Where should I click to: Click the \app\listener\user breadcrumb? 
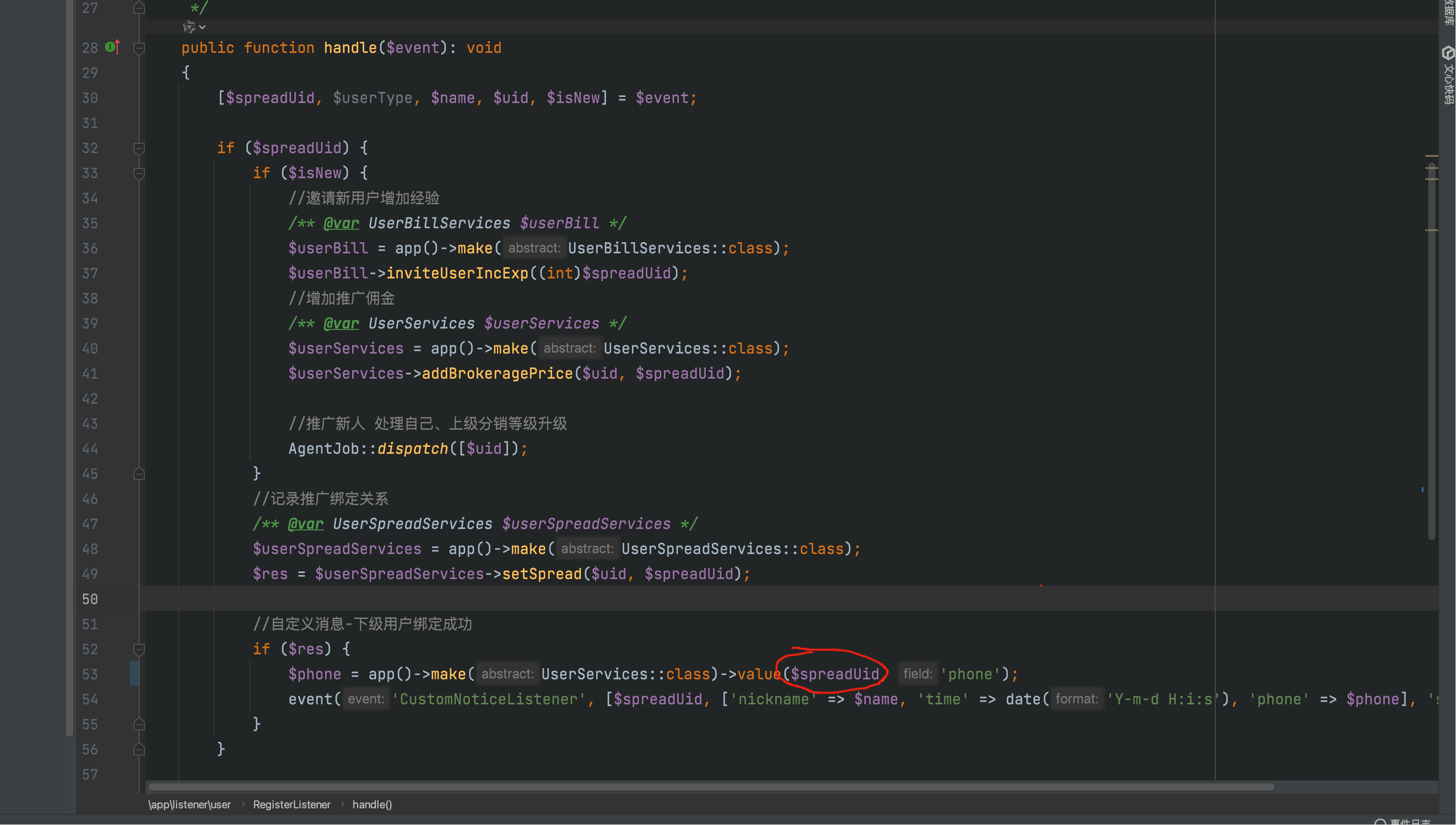189,805
